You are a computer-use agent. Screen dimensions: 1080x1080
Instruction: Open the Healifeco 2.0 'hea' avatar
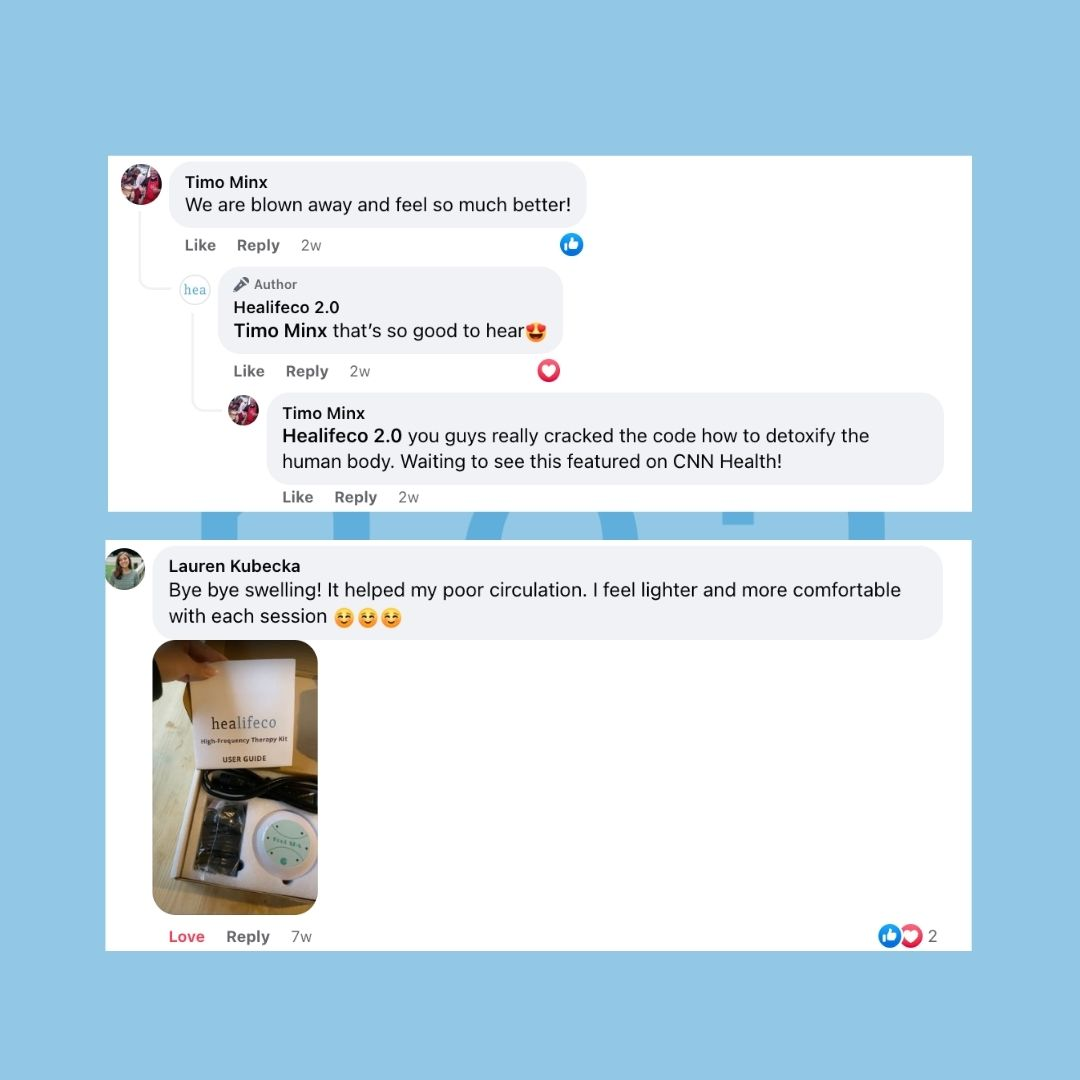[195, 290]
